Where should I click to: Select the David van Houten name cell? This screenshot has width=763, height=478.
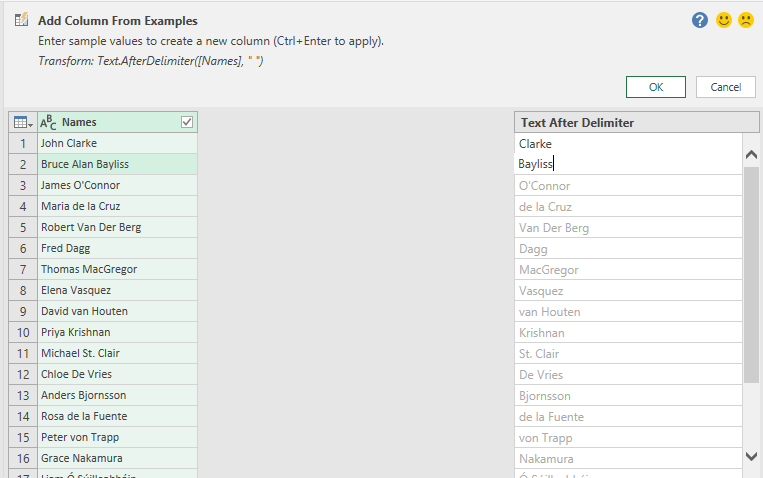point(117,311)
